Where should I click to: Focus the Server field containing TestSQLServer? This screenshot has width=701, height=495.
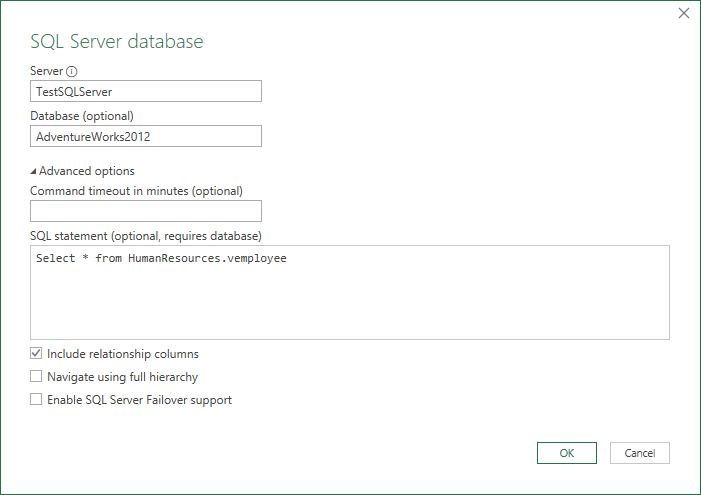(146, 91)
